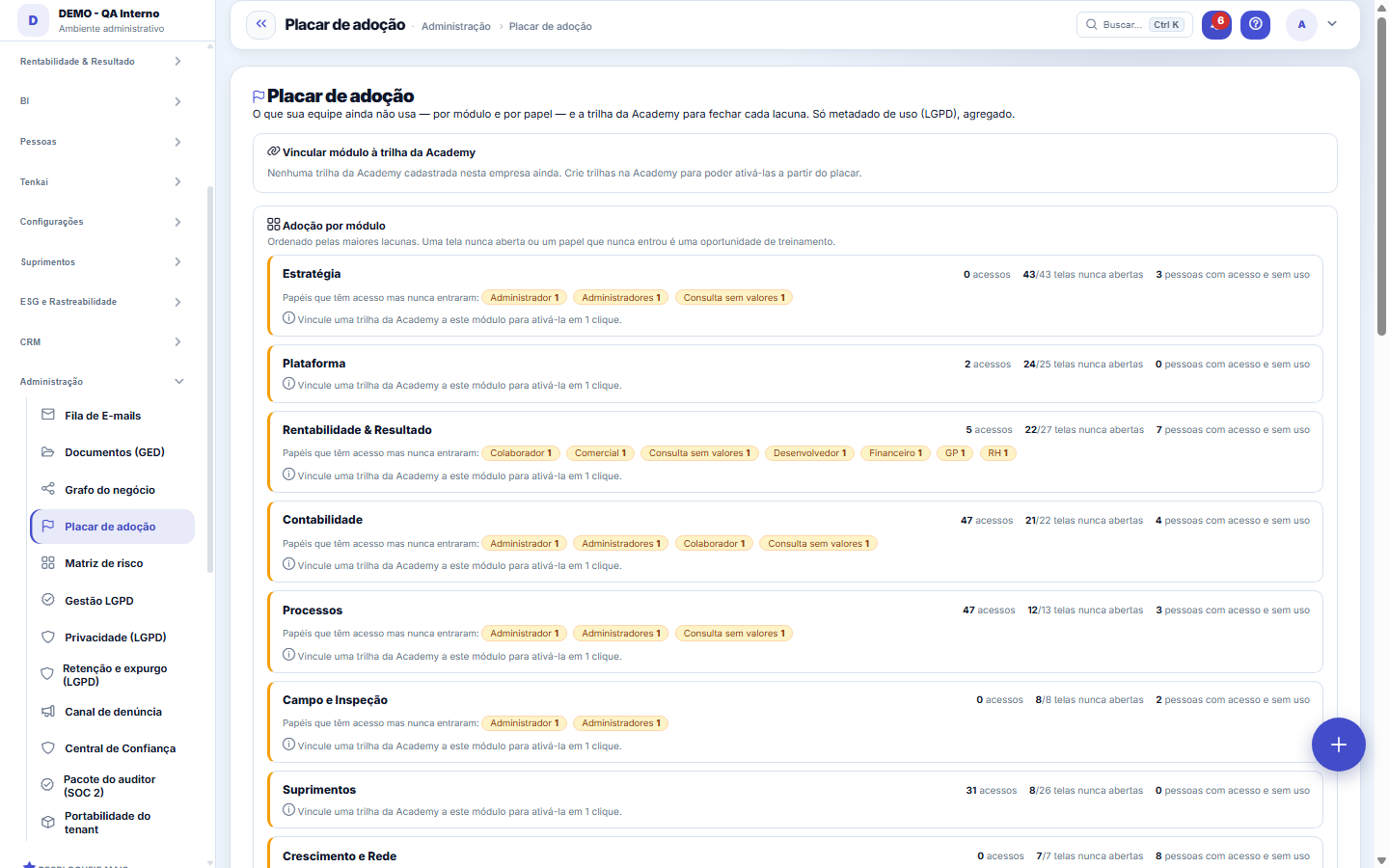Image resolution: width=1389 pixels, height=868 pixels.
Task: Collapse the Administração sidebar section
Action: coord(100,382)
